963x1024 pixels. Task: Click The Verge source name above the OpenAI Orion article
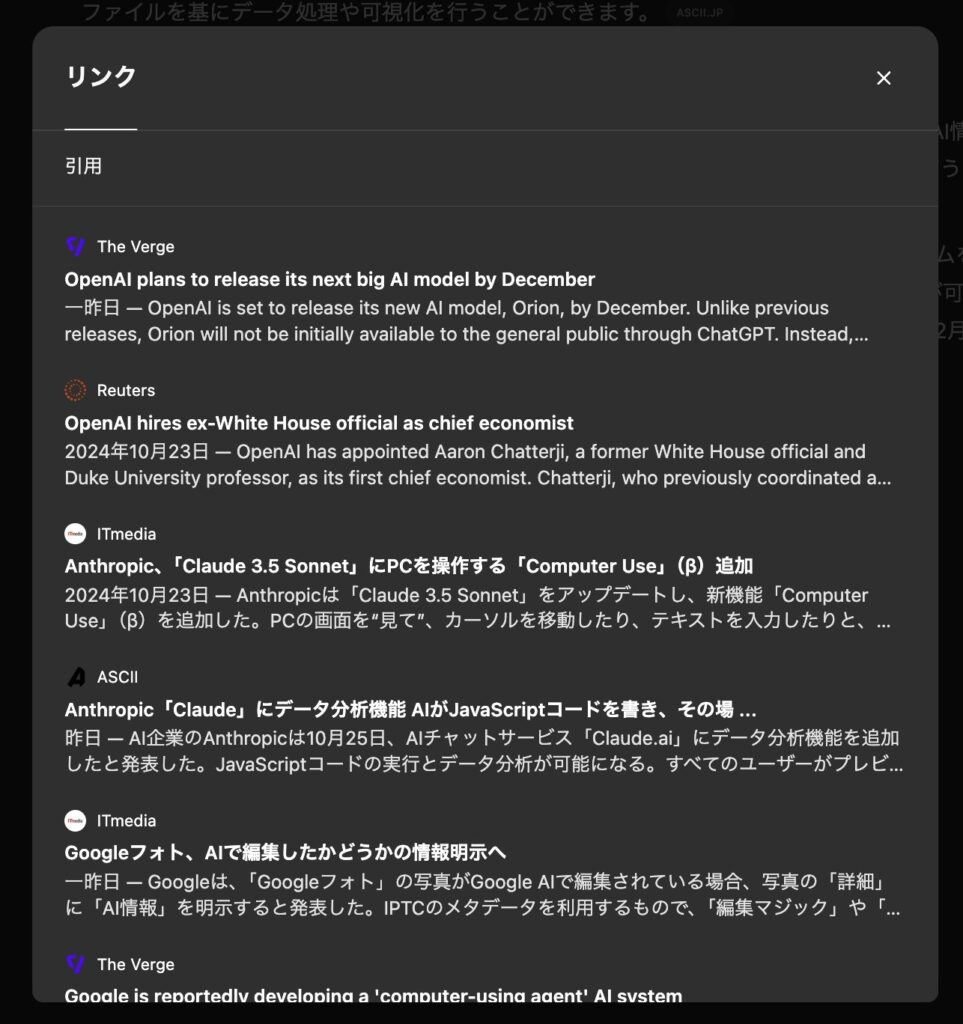tap(136, 247)
